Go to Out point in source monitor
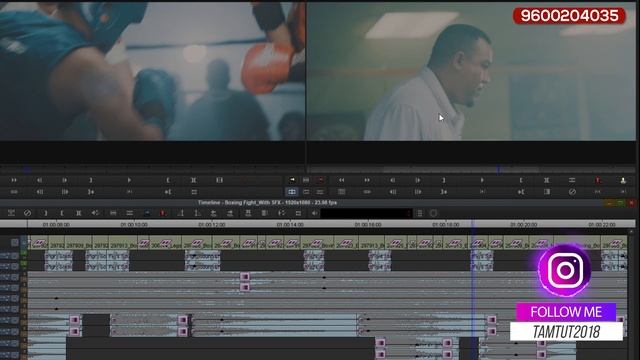640x360 pixels. point(91,192)
